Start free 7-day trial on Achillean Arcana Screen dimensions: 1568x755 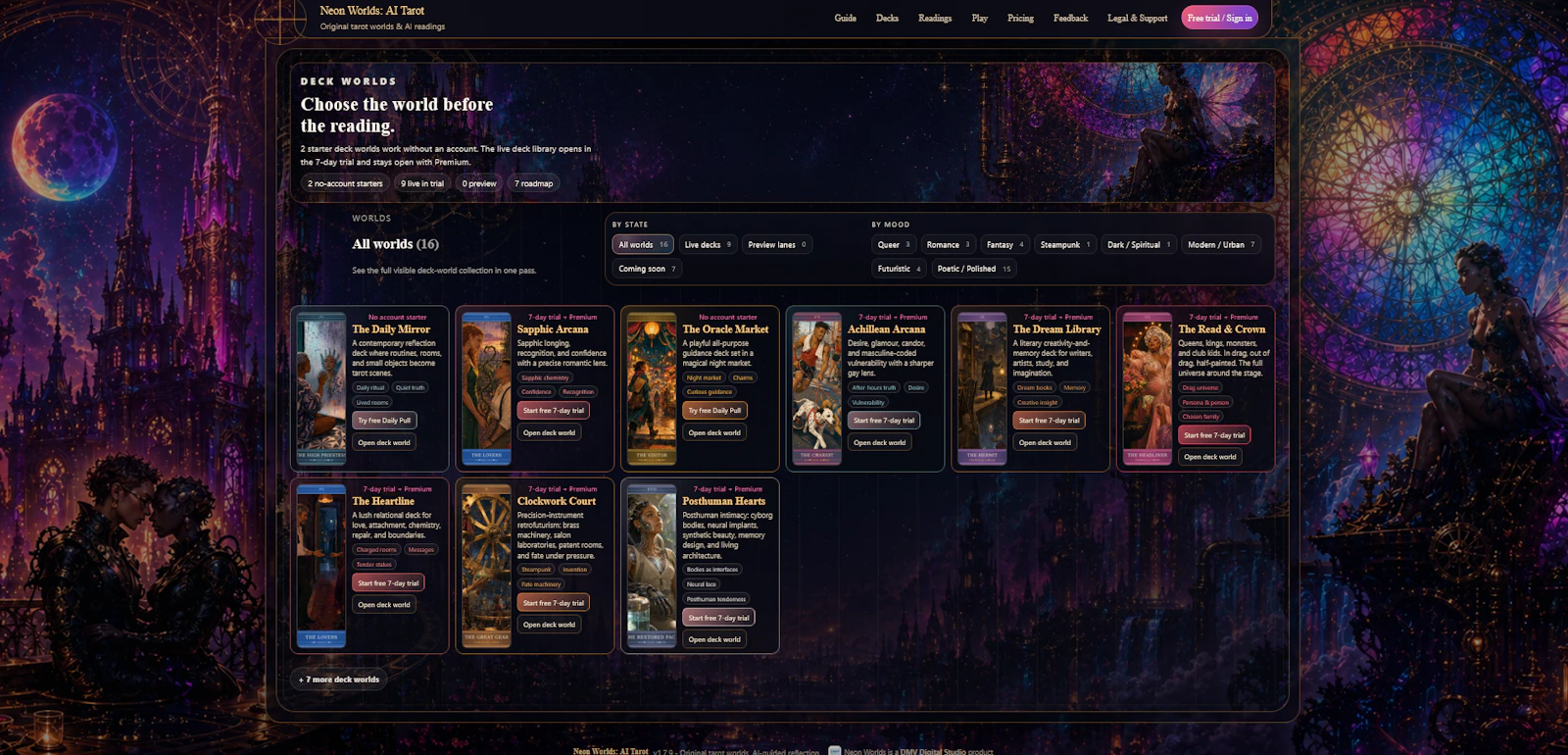coord(884,421)
